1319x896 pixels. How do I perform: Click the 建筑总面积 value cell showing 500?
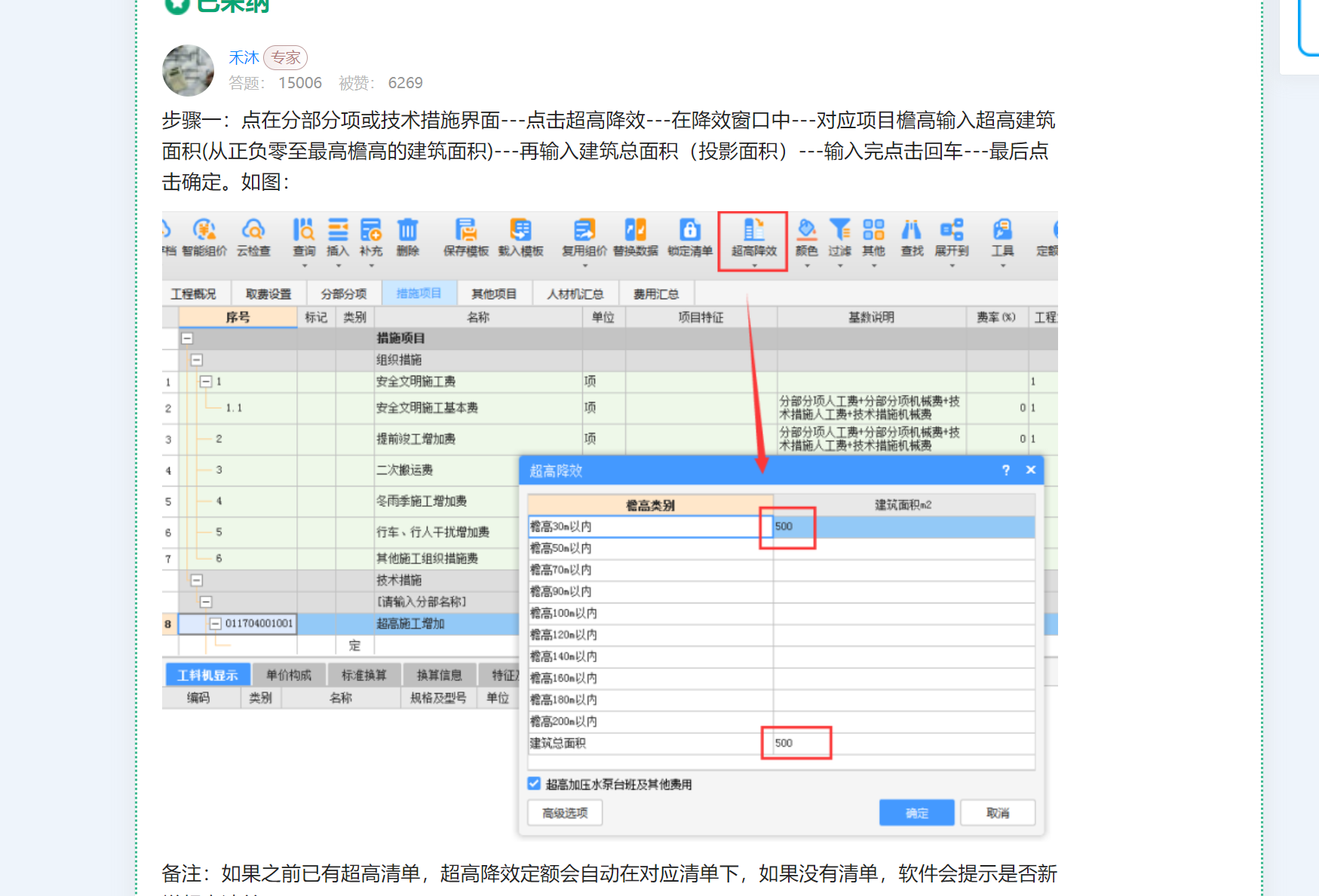903,743
